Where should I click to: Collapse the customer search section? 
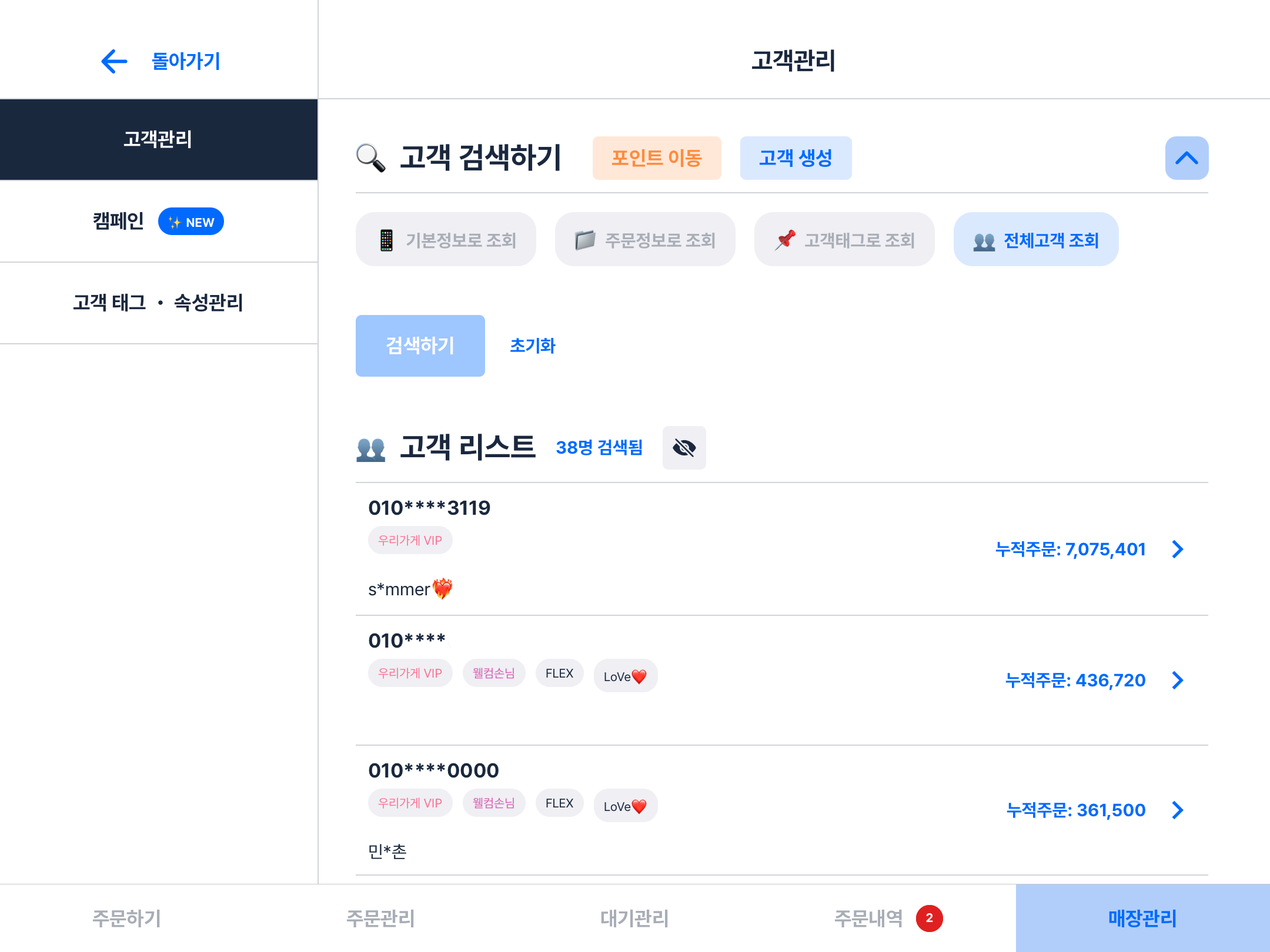1186,158
